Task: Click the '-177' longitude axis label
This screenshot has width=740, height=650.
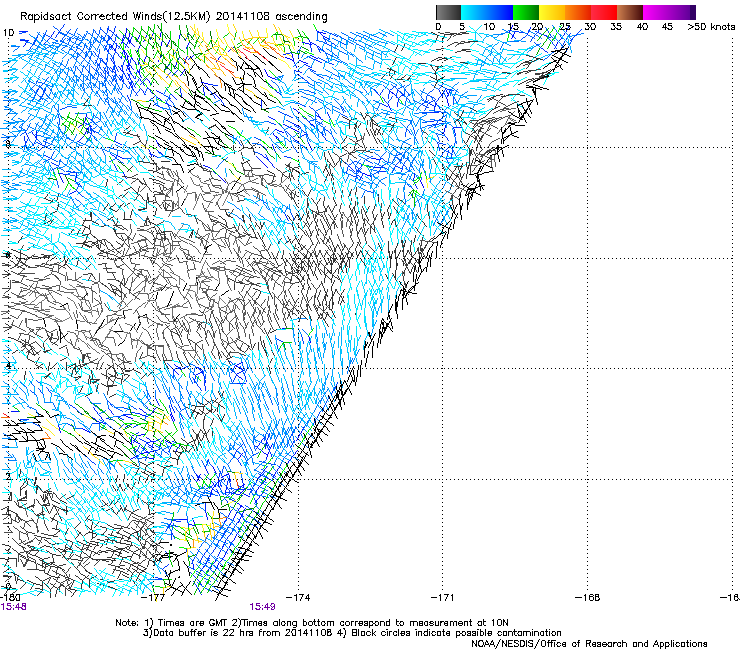Action: (x=154, y=598)
